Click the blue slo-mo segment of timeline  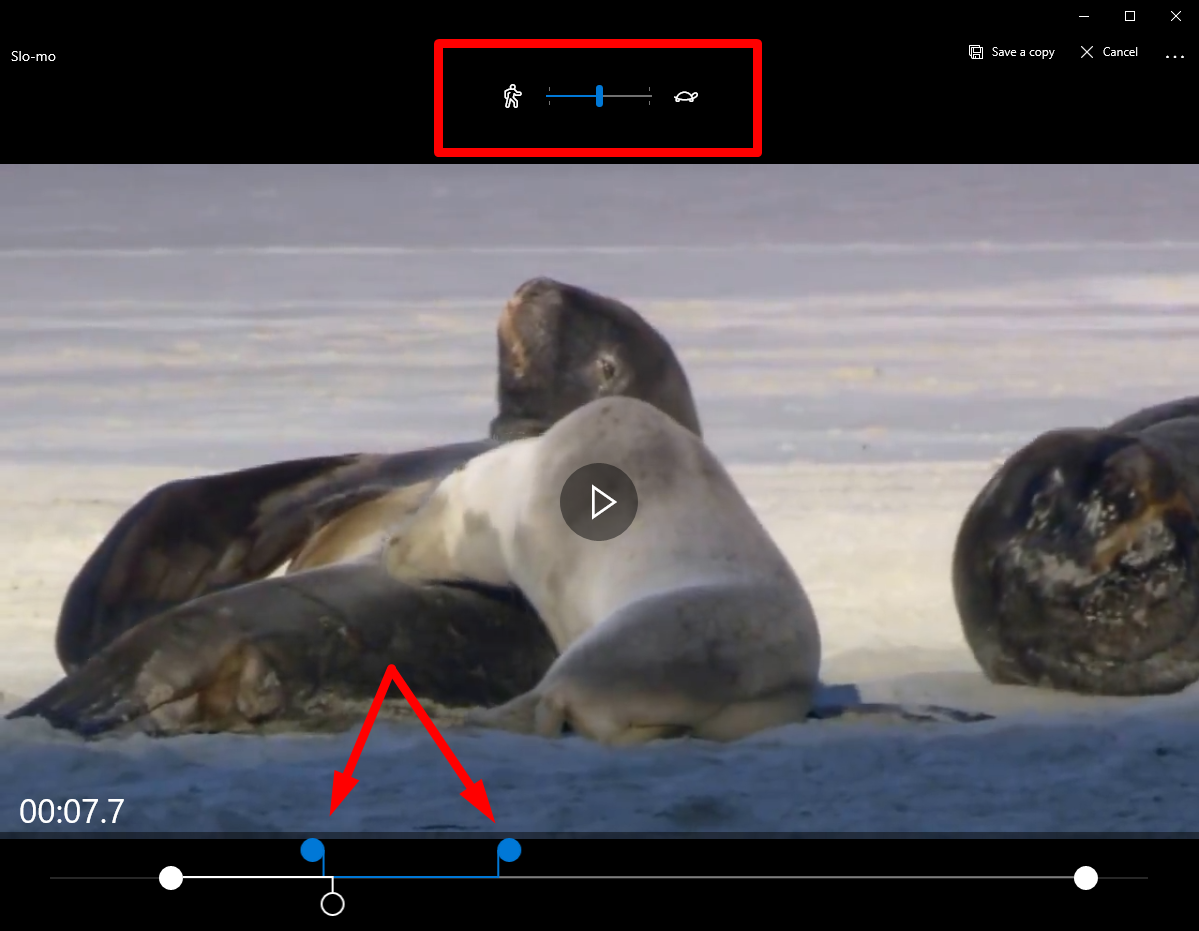click(x=416, y=877)
